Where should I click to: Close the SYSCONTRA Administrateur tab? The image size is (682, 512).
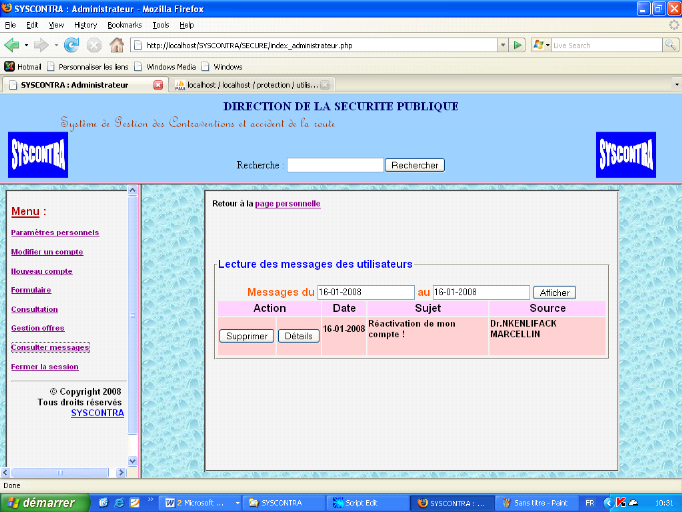tap(158, 85)
